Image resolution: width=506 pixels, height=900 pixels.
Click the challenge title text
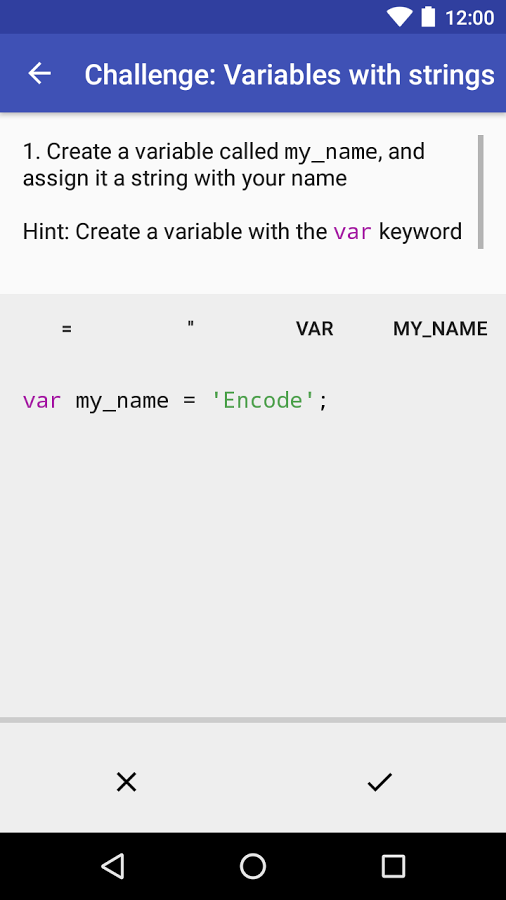click(290, 75)
